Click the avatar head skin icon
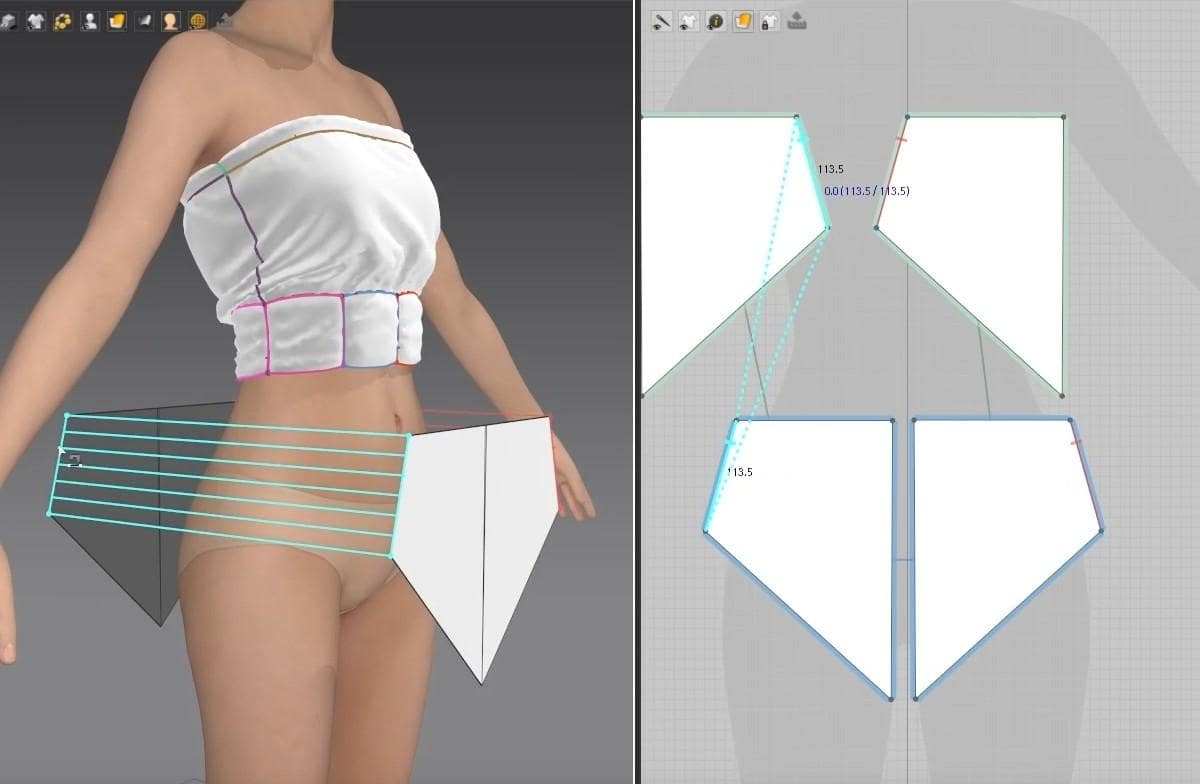 pyautogui.click(x=171, y=20)
